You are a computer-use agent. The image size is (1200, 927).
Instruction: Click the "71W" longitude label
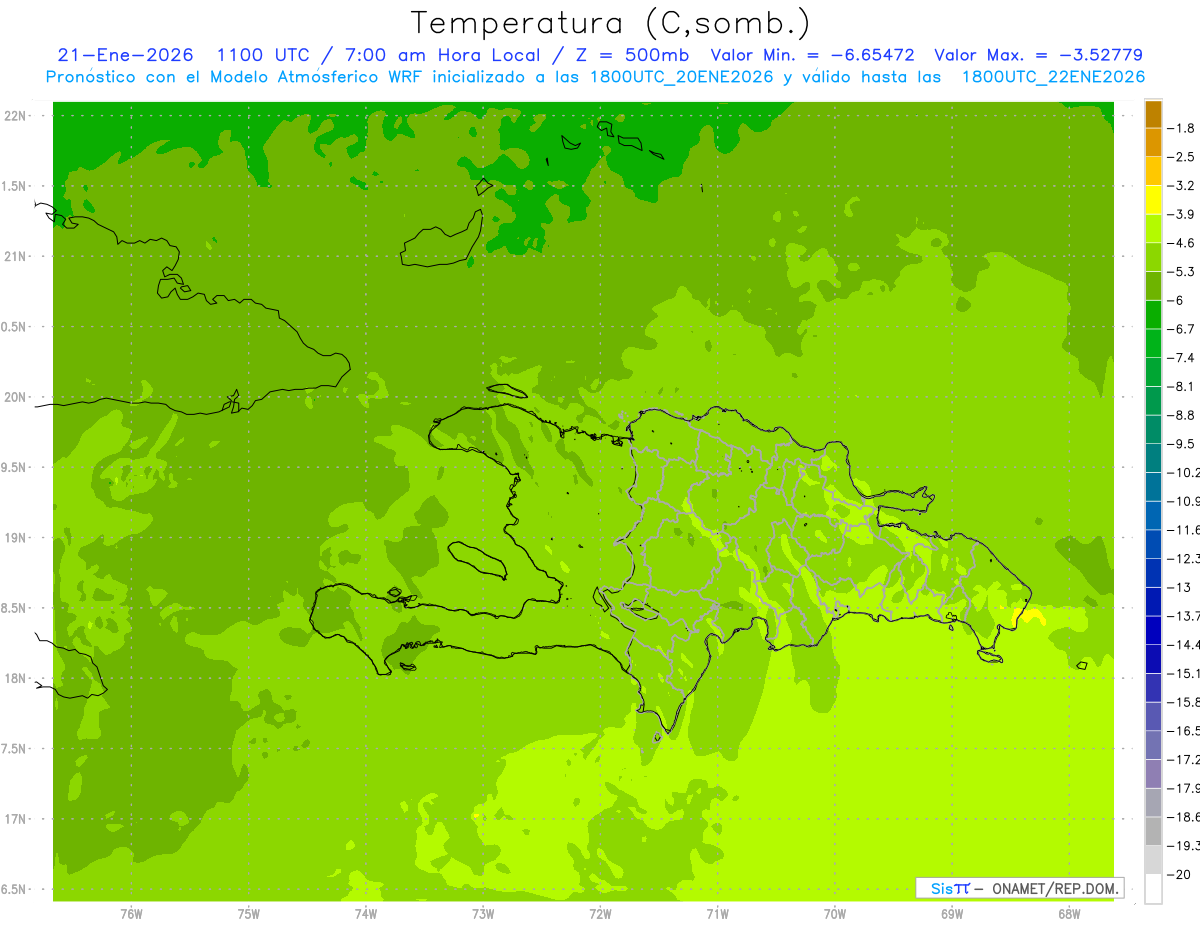point(717,913)
